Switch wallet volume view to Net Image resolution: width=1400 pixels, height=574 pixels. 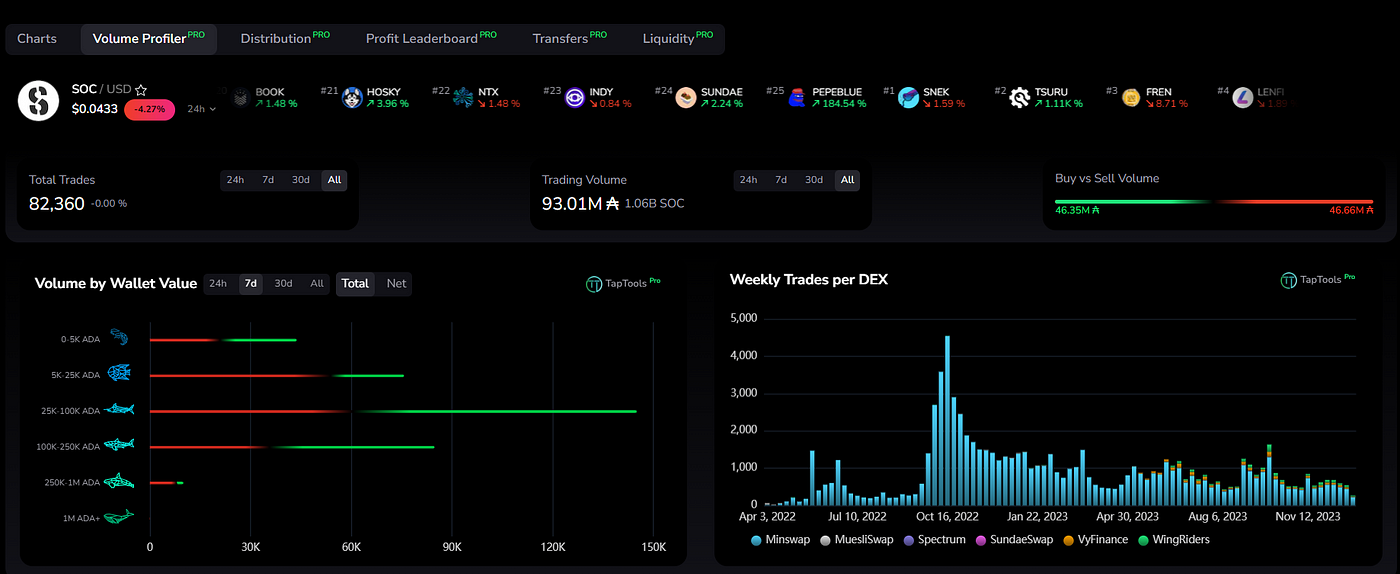pyautogui.click(x=396, y=284)
